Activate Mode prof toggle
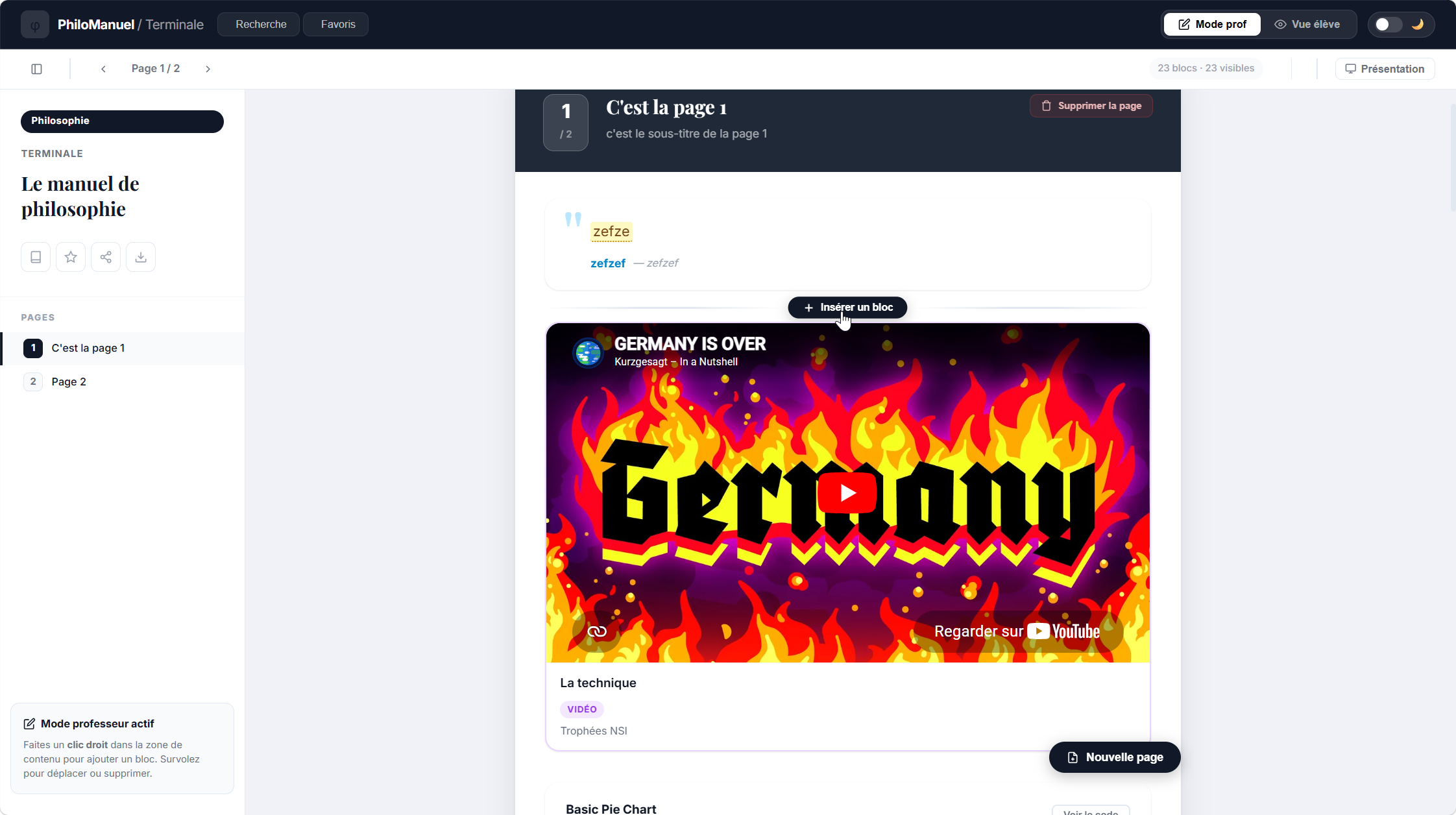Screen dimensions: 1456x815 click(x=1212, y=25)
